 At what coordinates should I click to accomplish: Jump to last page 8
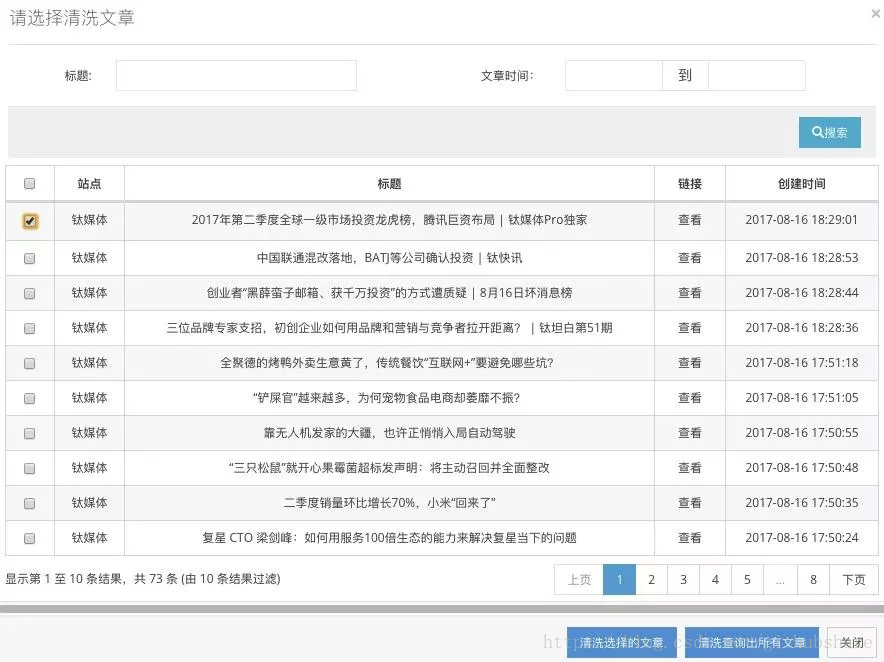[x=814, y=579]
